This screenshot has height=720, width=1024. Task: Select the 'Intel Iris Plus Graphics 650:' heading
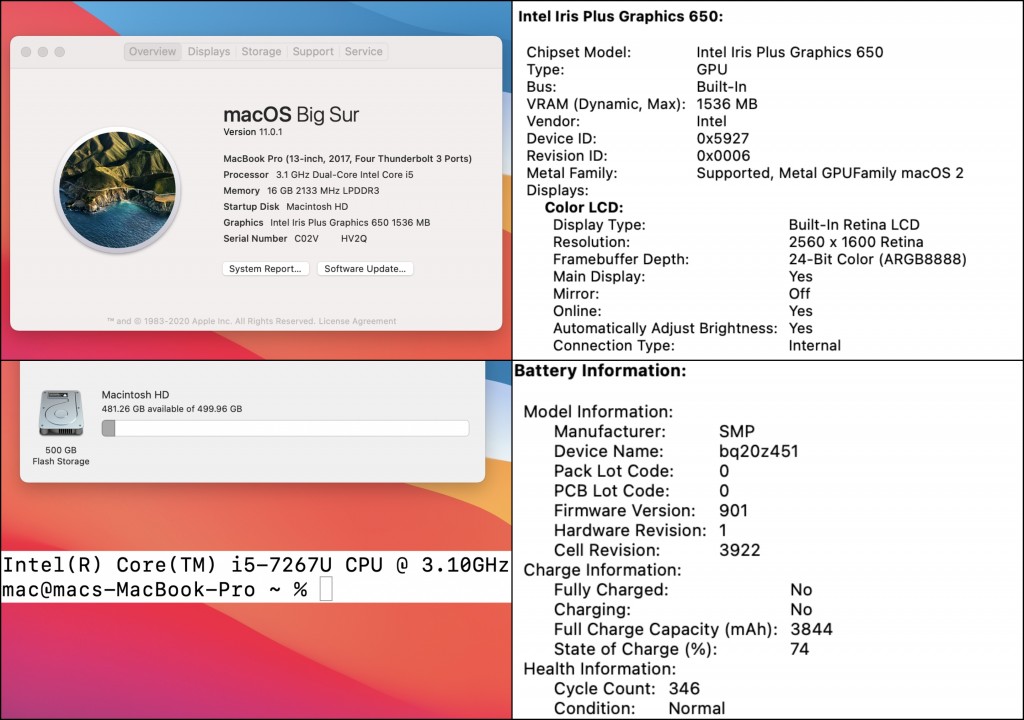click(620, 17)
